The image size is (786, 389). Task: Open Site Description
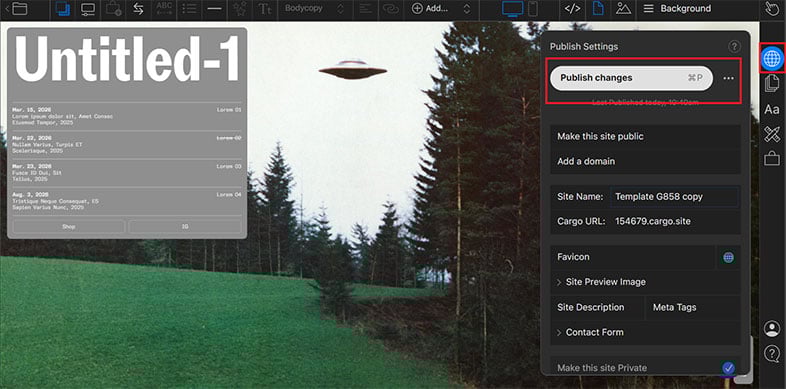pos(597,307)
